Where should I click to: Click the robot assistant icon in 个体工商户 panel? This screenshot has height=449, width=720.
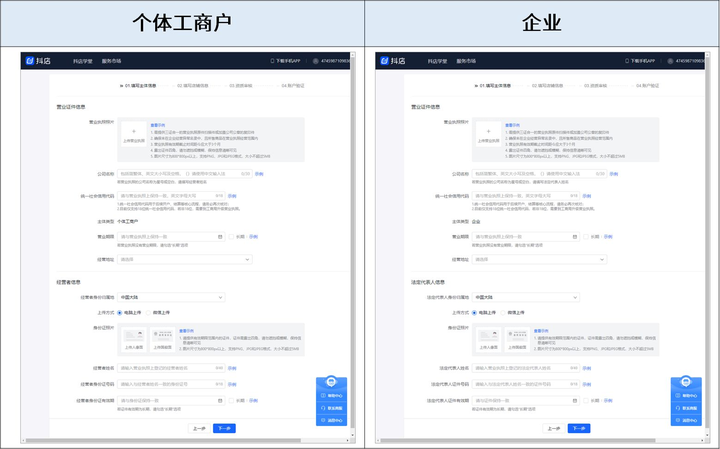(331, 381)
